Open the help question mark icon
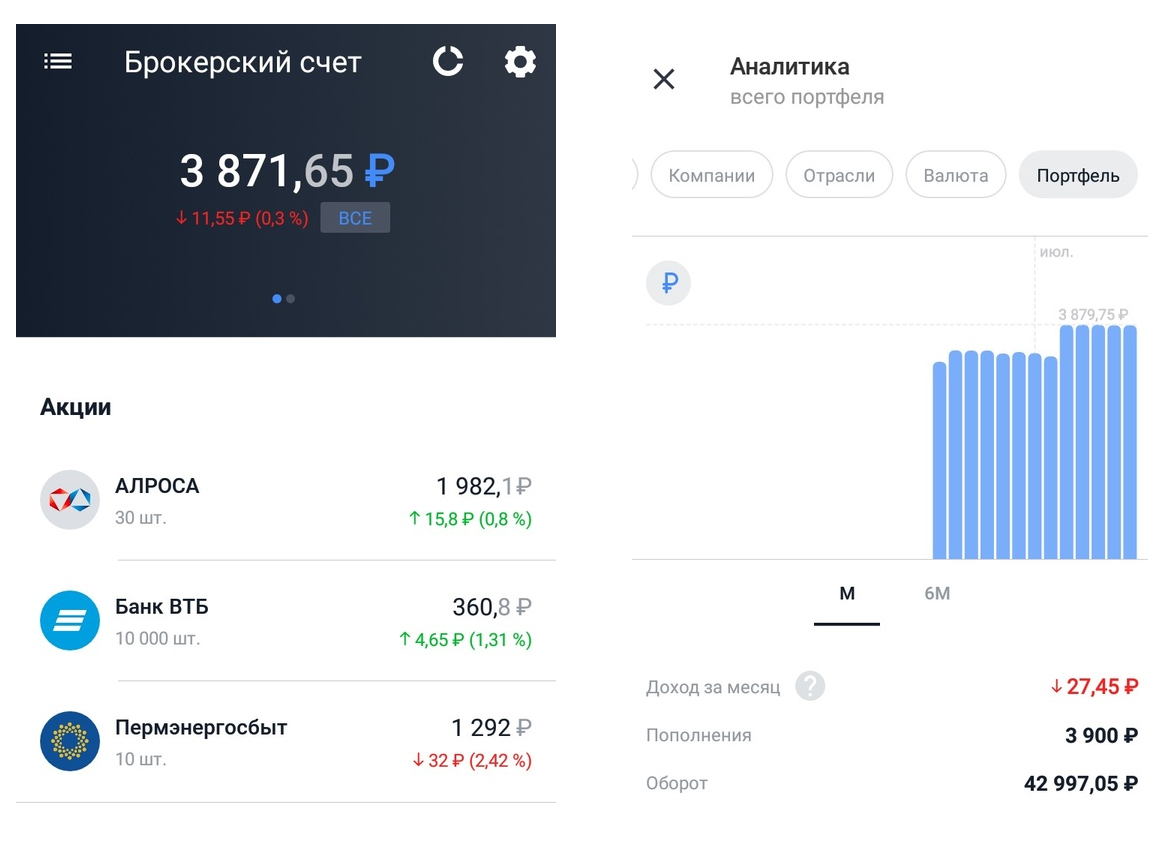This screenshot has width=1172, height=860. pos(810,686)
